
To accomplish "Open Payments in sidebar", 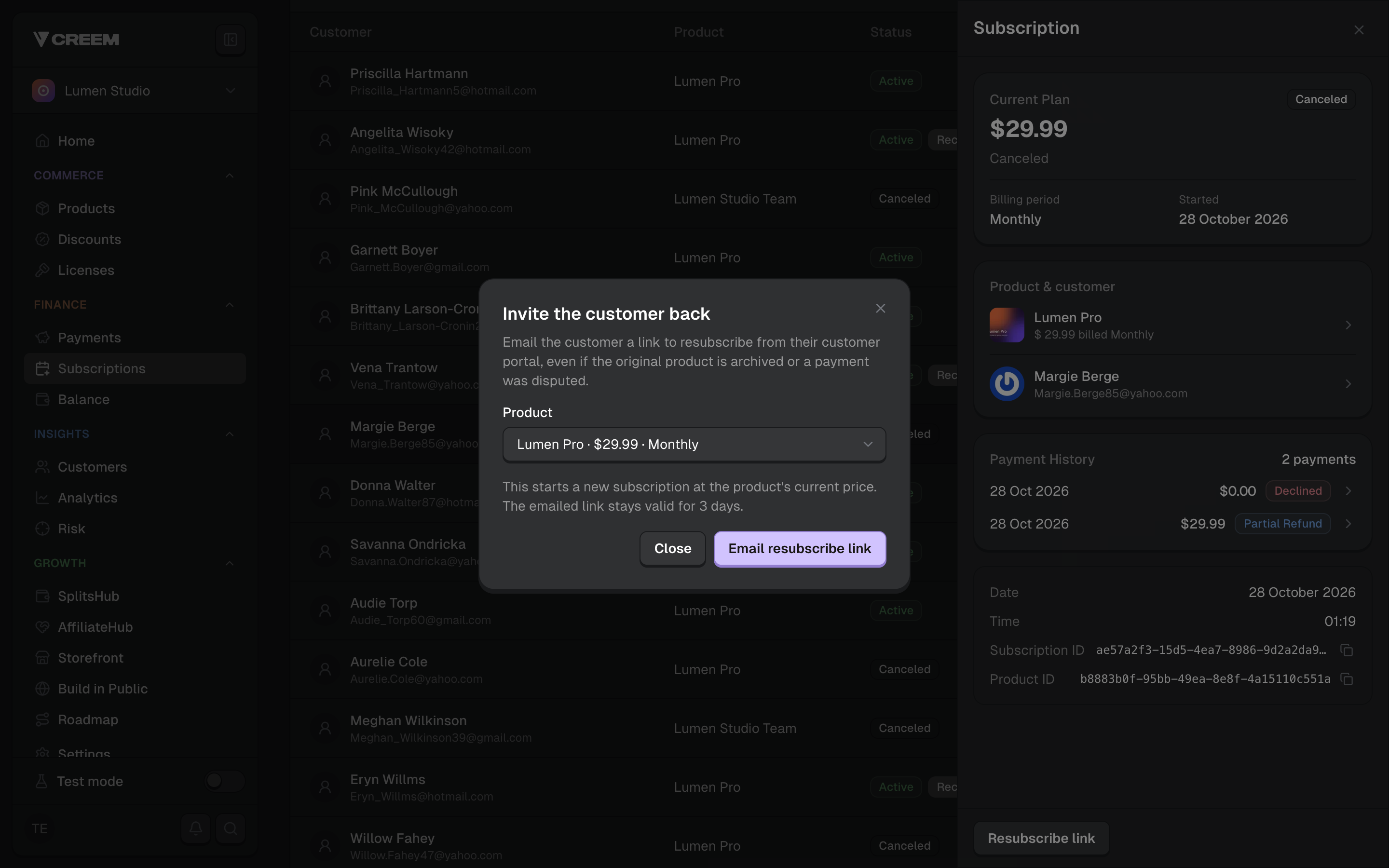I will (x=135, y=338).
